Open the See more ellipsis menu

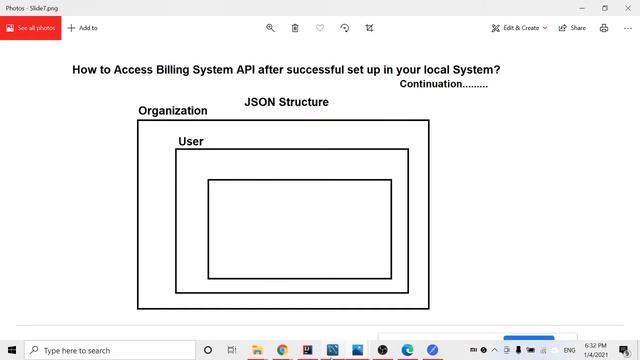(628, 28)
